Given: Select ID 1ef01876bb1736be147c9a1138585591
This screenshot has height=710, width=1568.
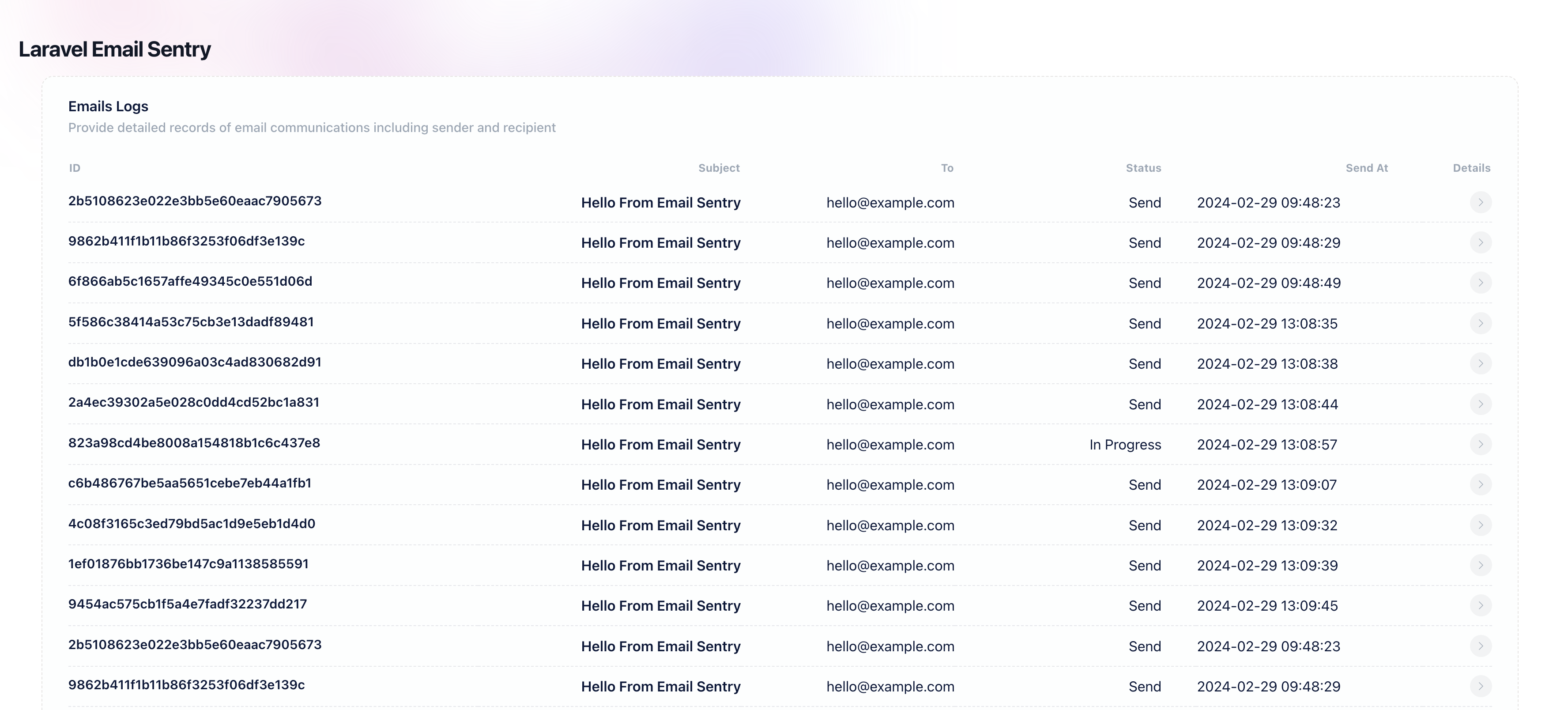Looking at the screenshot, I should pos(188,564).
